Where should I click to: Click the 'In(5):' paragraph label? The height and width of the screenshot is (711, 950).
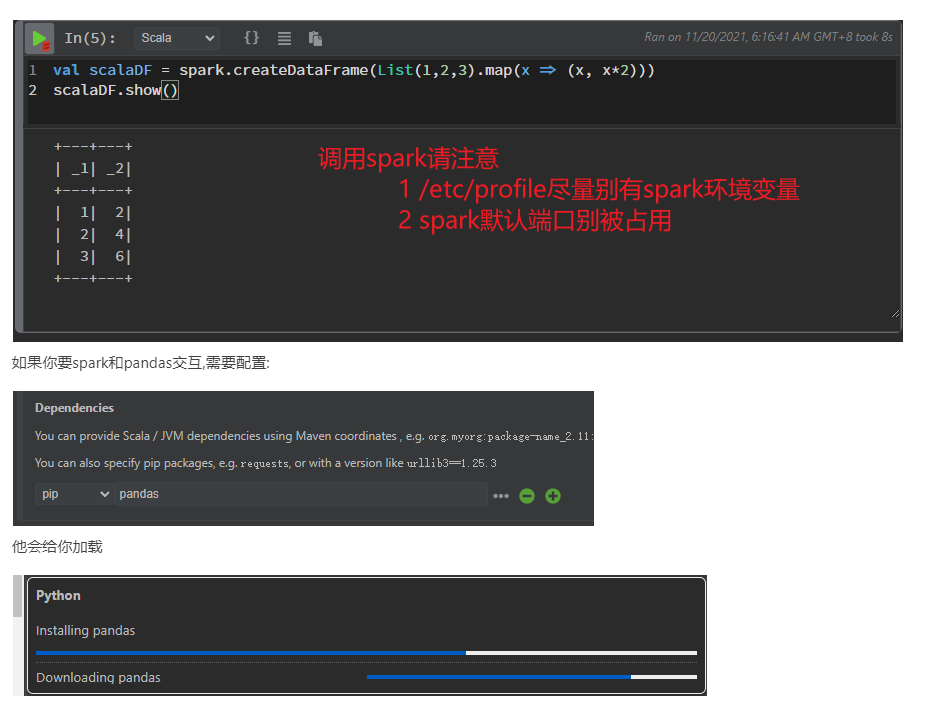click(91, 36)
